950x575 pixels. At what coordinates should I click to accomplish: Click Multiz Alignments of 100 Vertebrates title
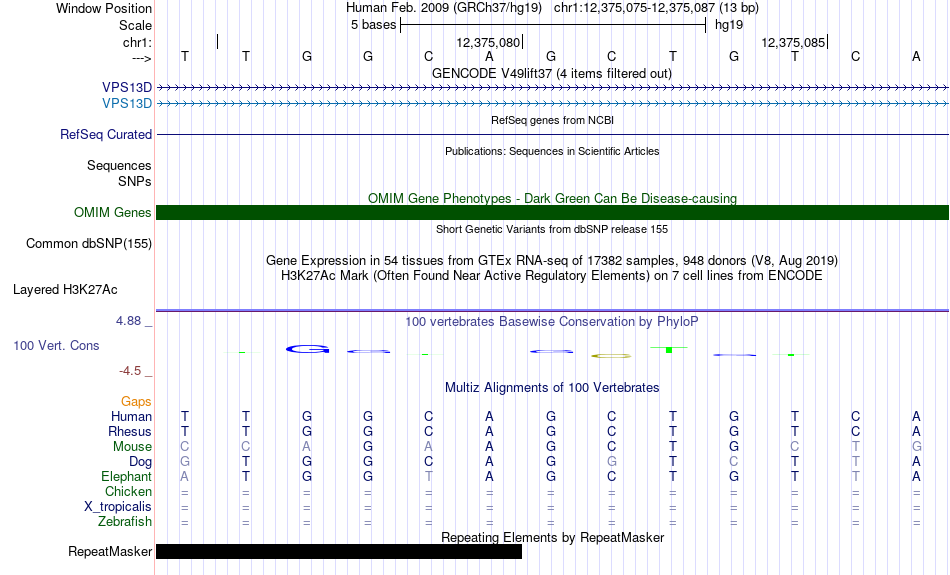552,388
